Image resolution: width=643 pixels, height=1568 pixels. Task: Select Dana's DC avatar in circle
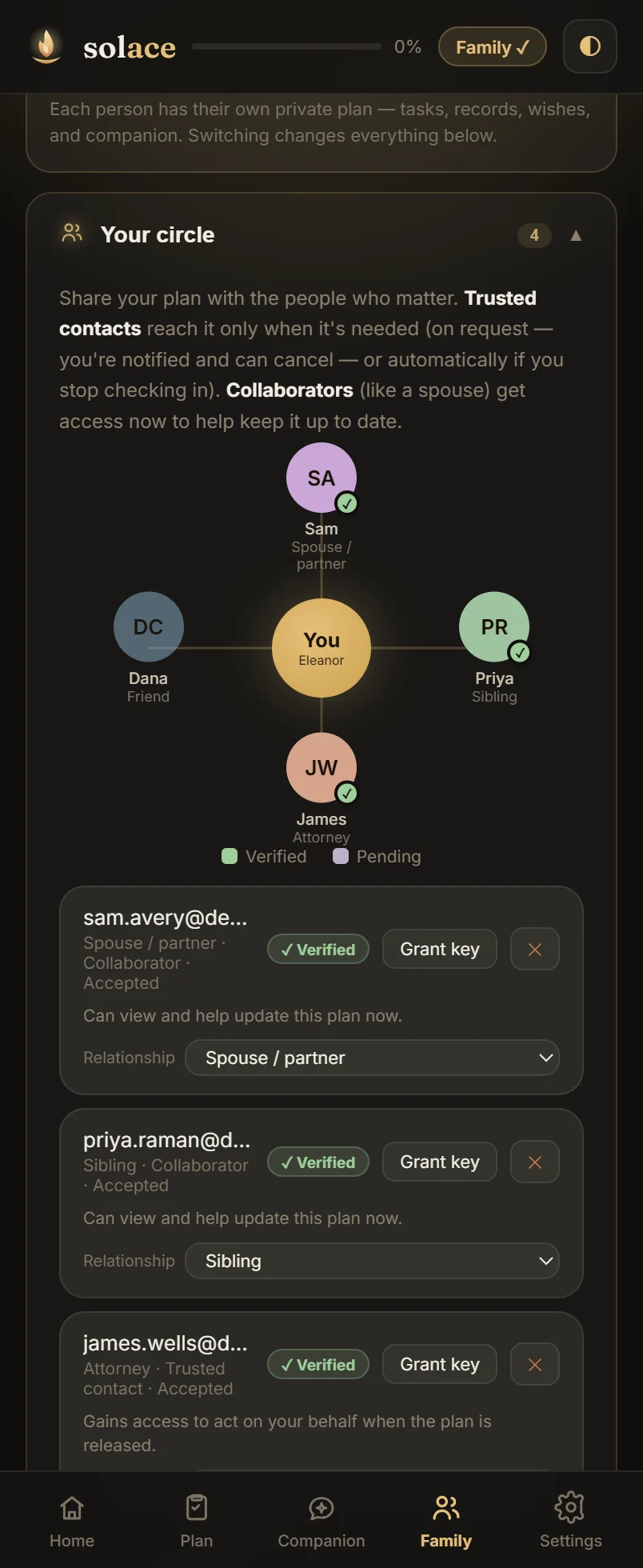click(149, 627)
